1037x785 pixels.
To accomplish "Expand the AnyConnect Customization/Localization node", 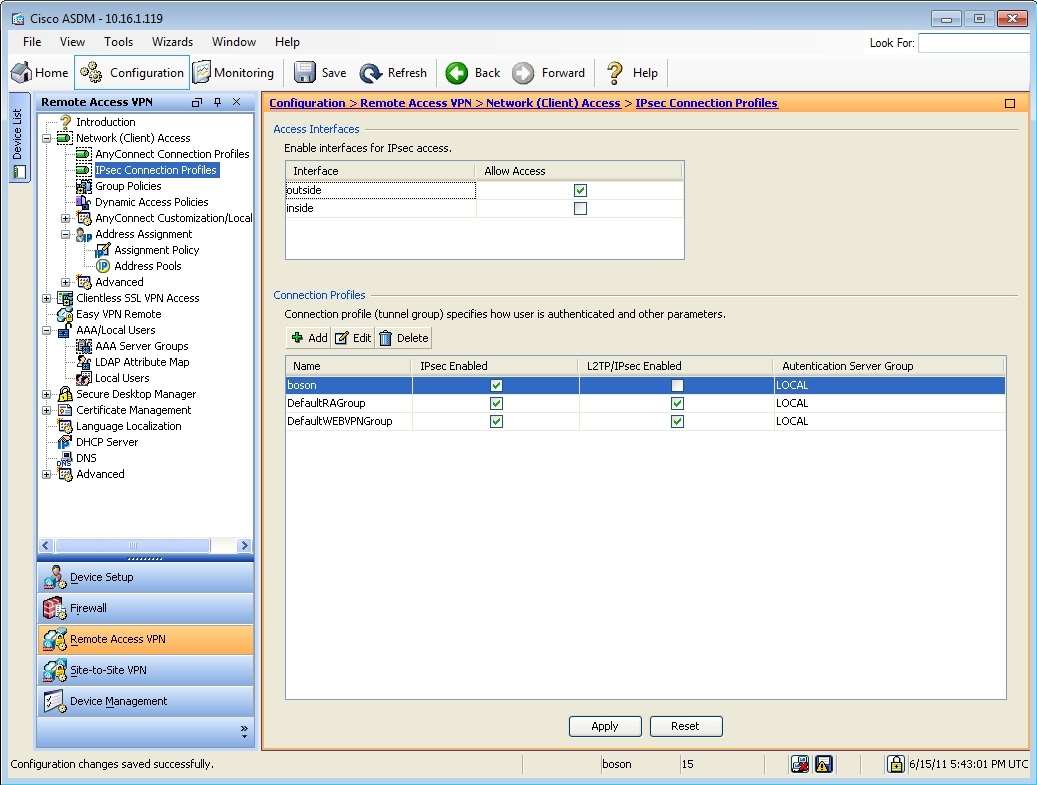I will click(65, 218).
